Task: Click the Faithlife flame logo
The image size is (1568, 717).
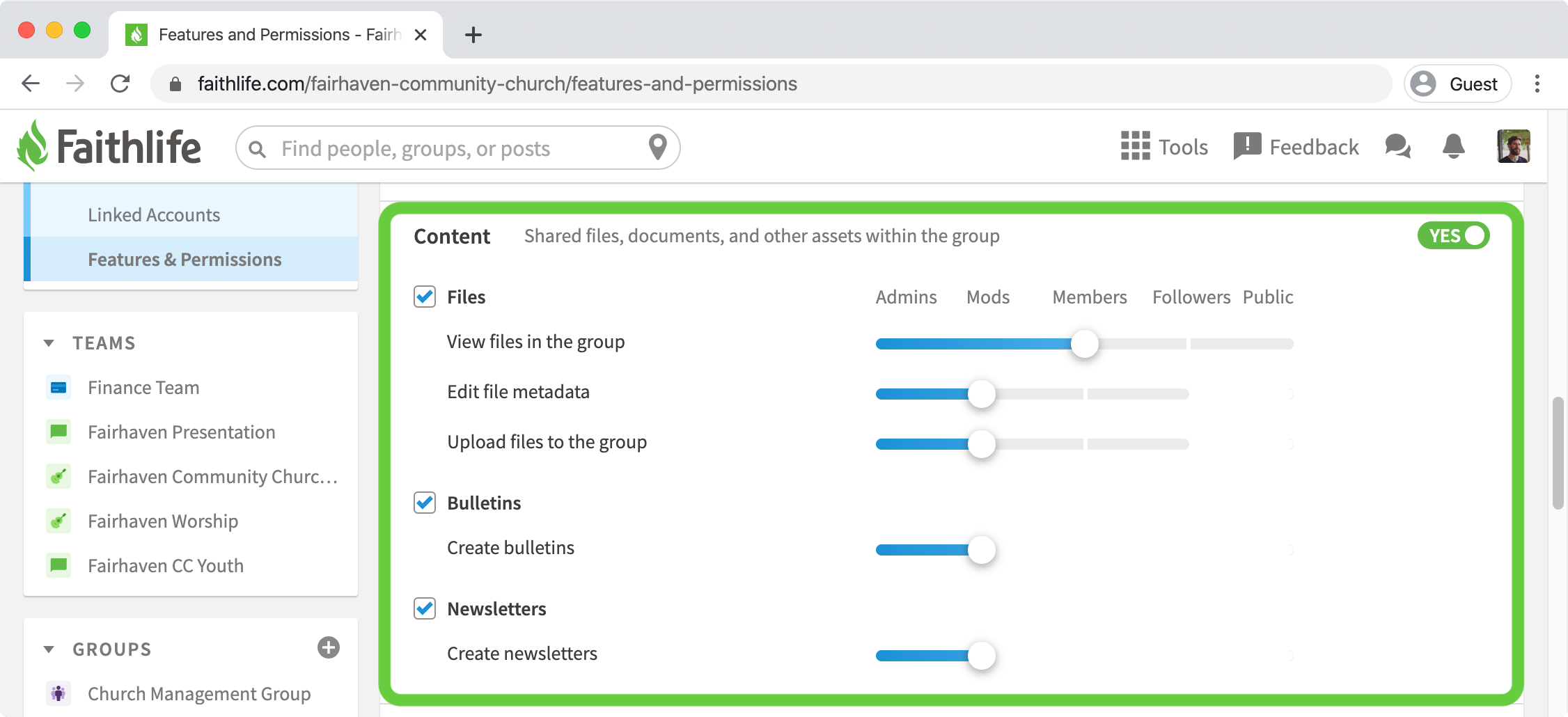Action: 33,145
